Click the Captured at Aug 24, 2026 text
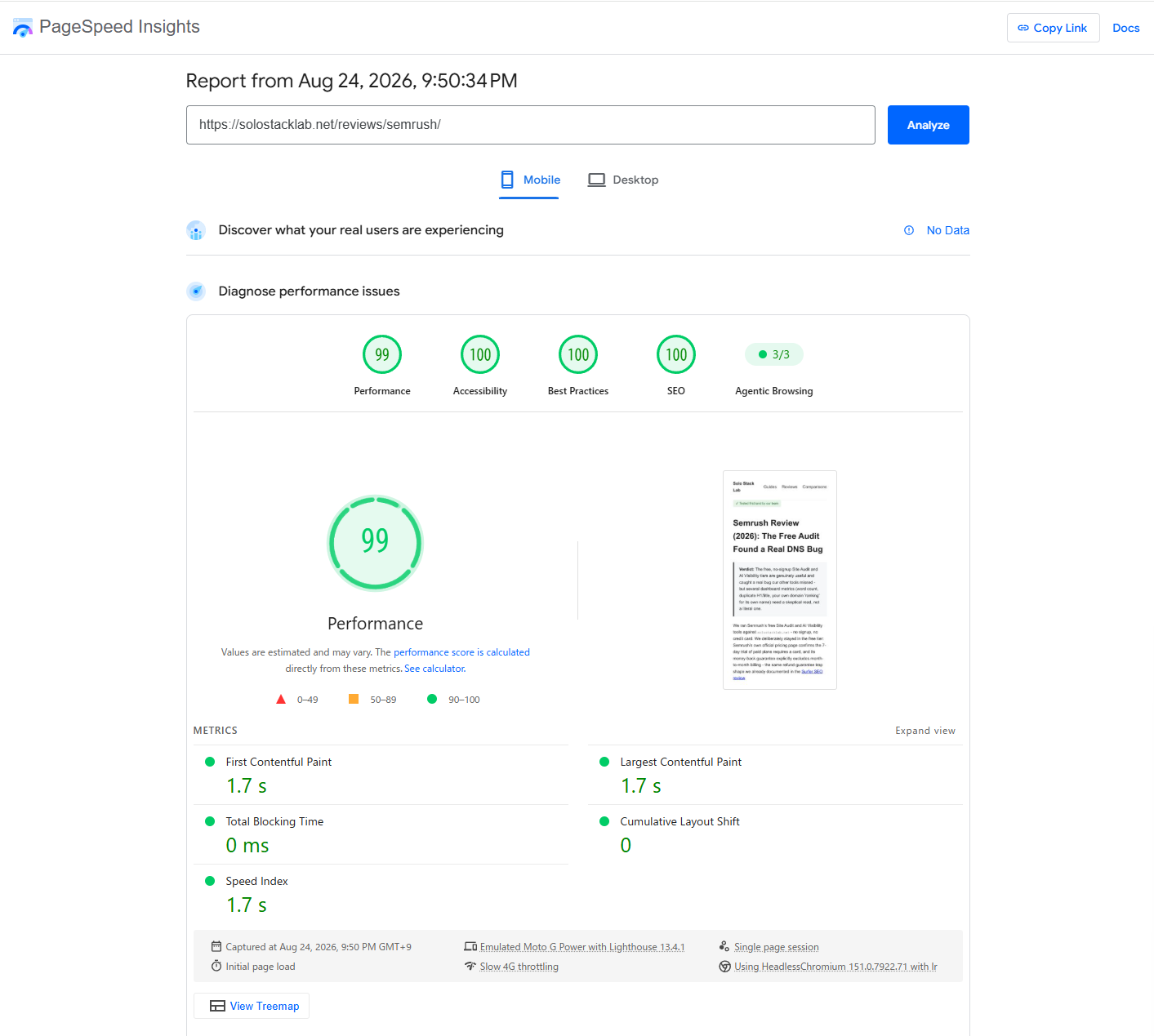The height and width of the screenshot is (1036, 1154). [x=319, y=947]
